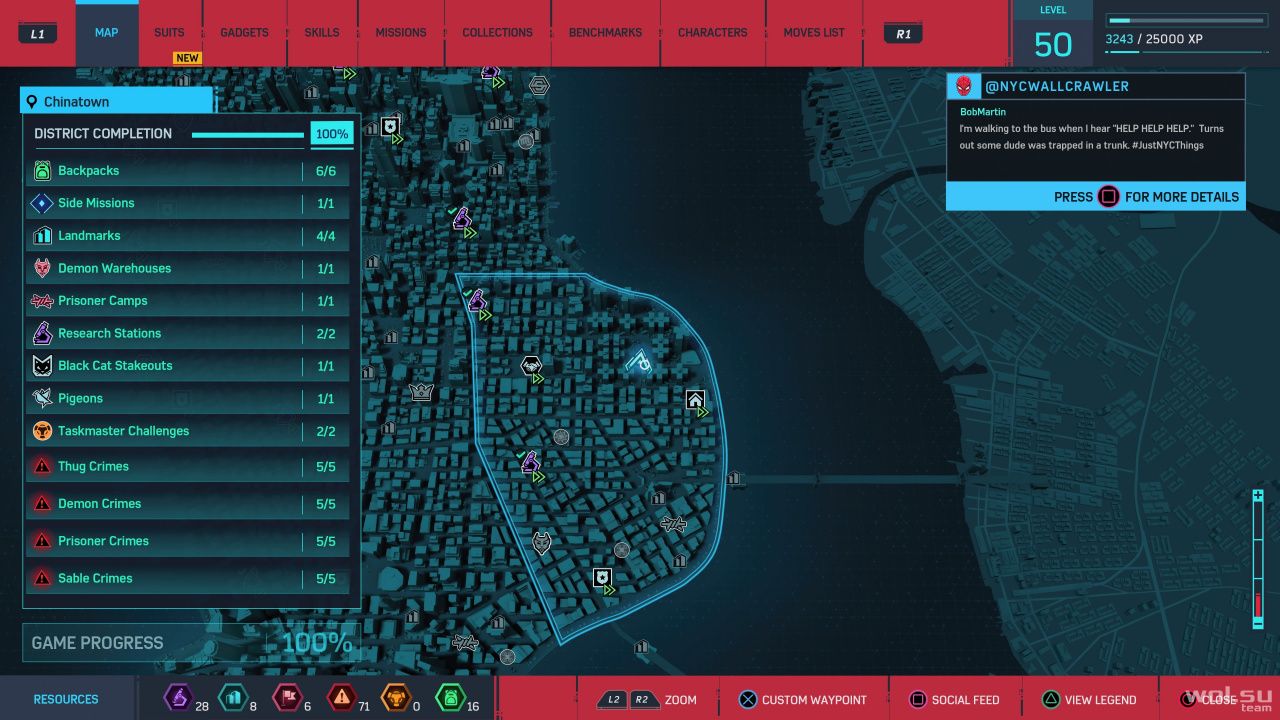
Task: Click the Side Missions diamond icon
Action: (x=42, y=203)
